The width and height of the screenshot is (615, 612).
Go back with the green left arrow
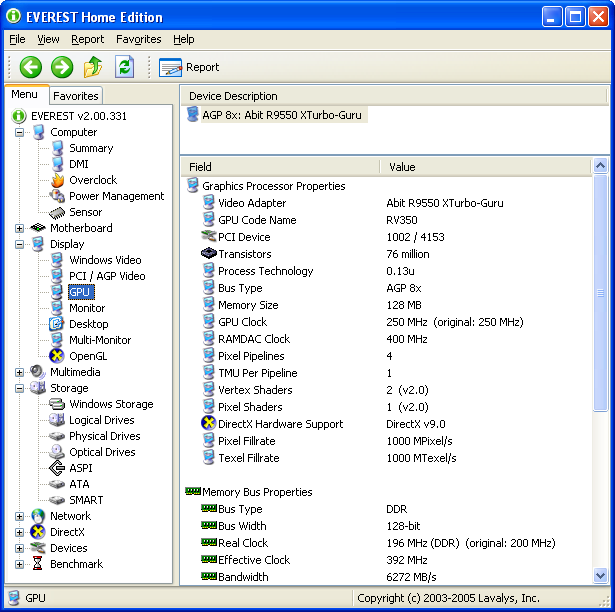[x=31, y=67]
